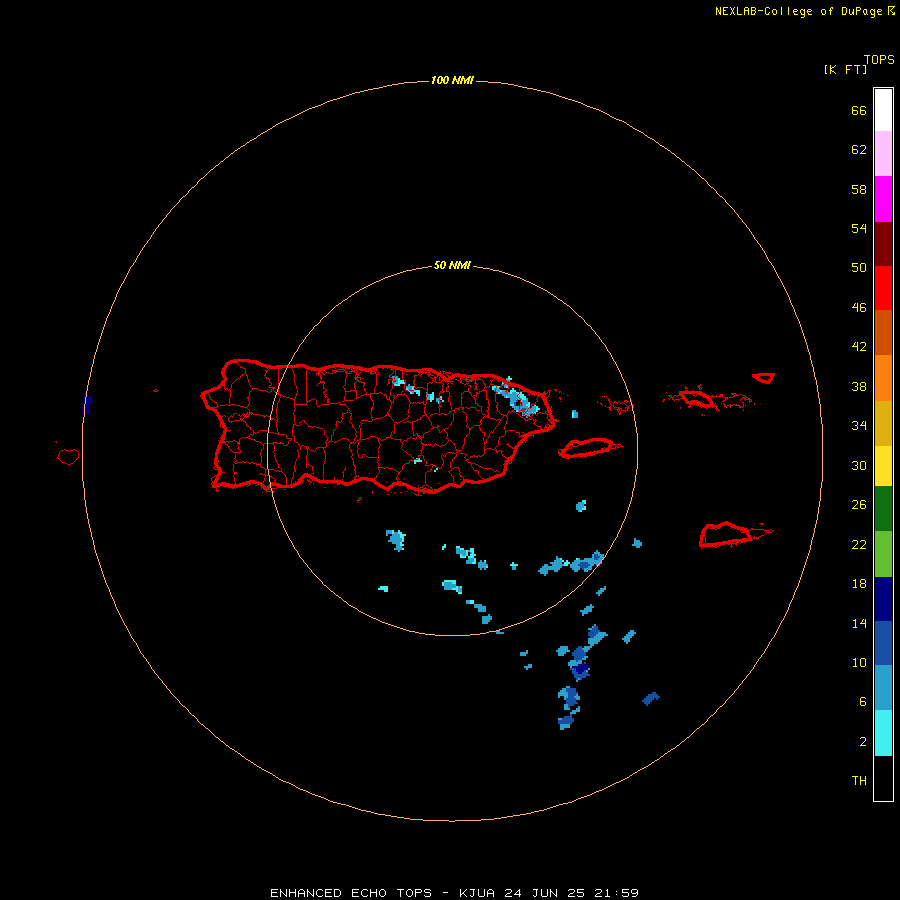Click legend value 14

(x=859, y=623)
